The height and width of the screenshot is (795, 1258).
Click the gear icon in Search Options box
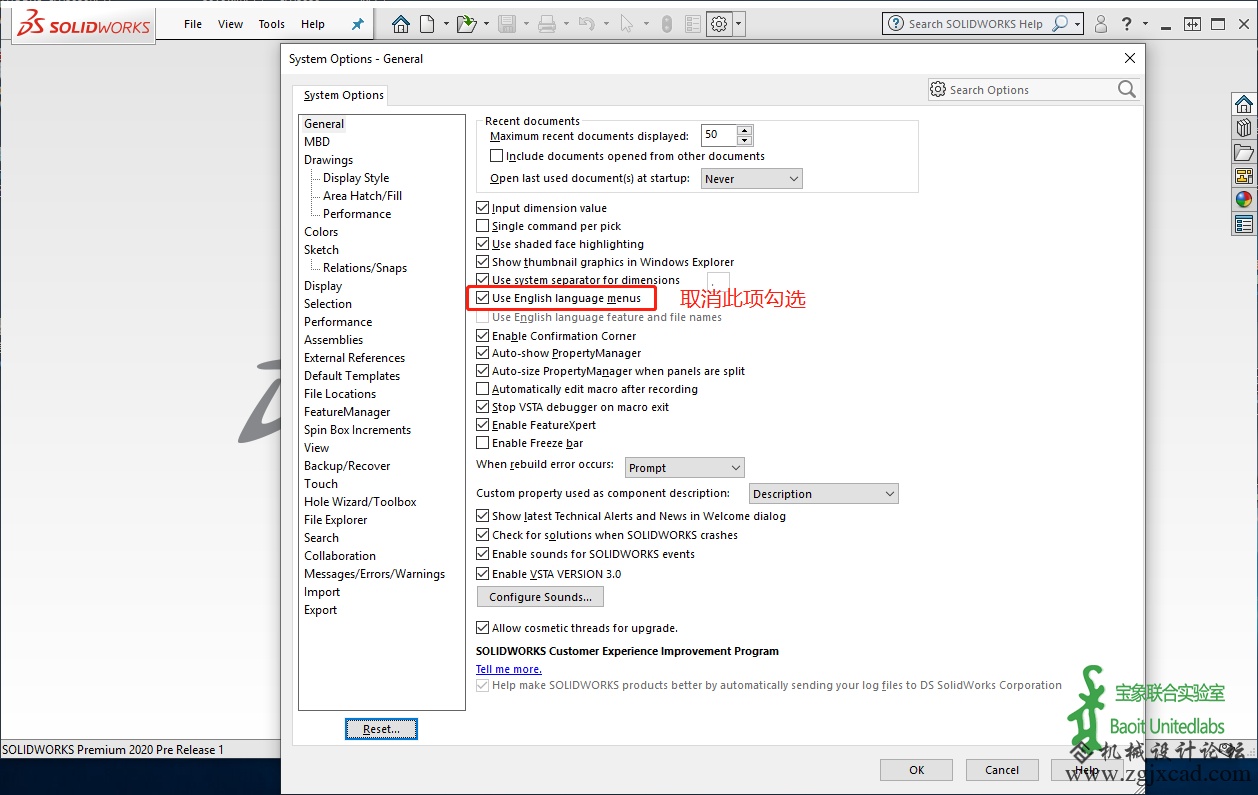click(x=938, y=89)
